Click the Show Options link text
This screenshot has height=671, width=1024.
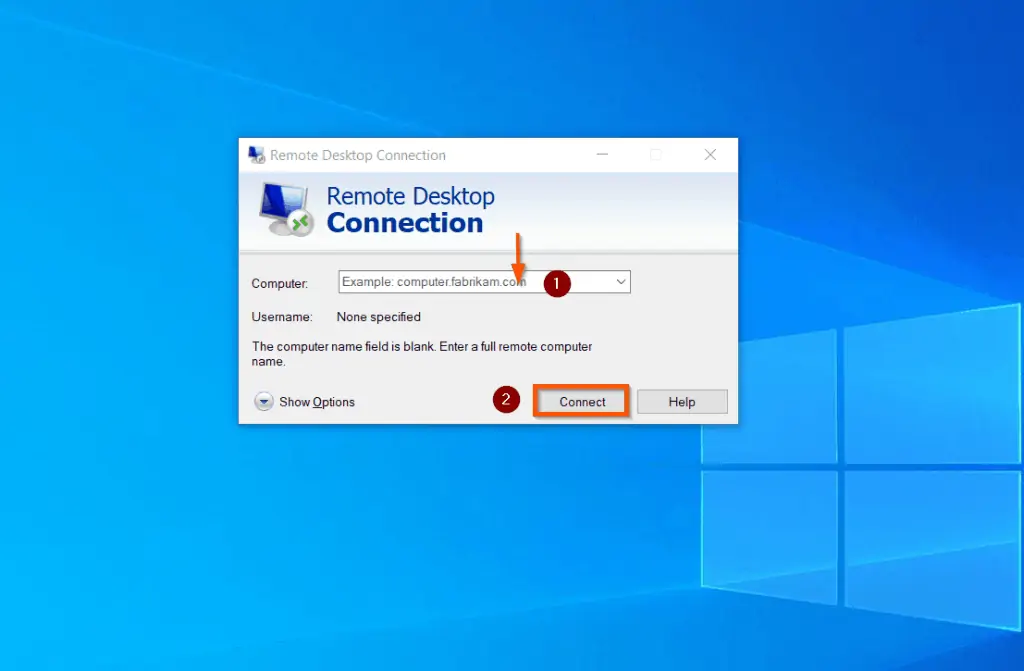[316, 401]
